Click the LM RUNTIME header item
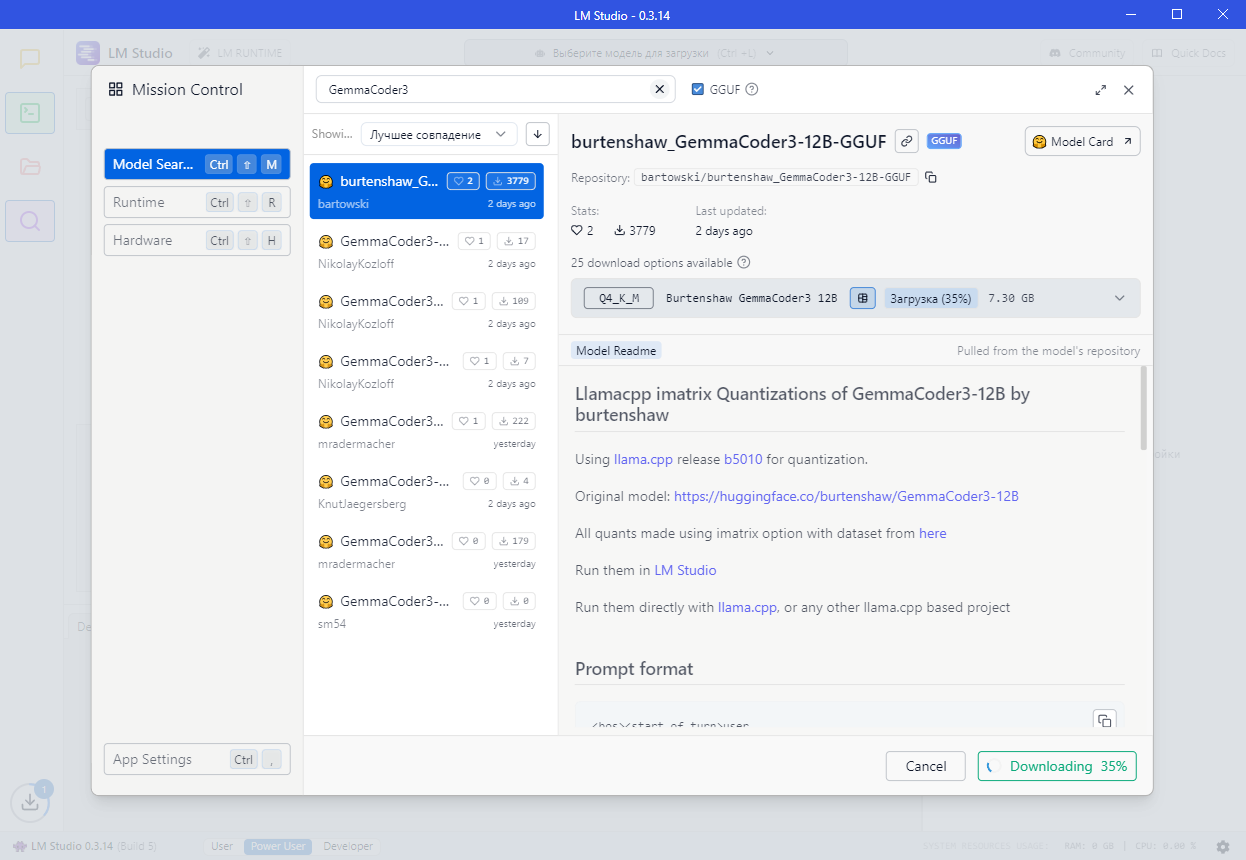The width and height of the screenshot is (1246, 860). click(240, 53)
